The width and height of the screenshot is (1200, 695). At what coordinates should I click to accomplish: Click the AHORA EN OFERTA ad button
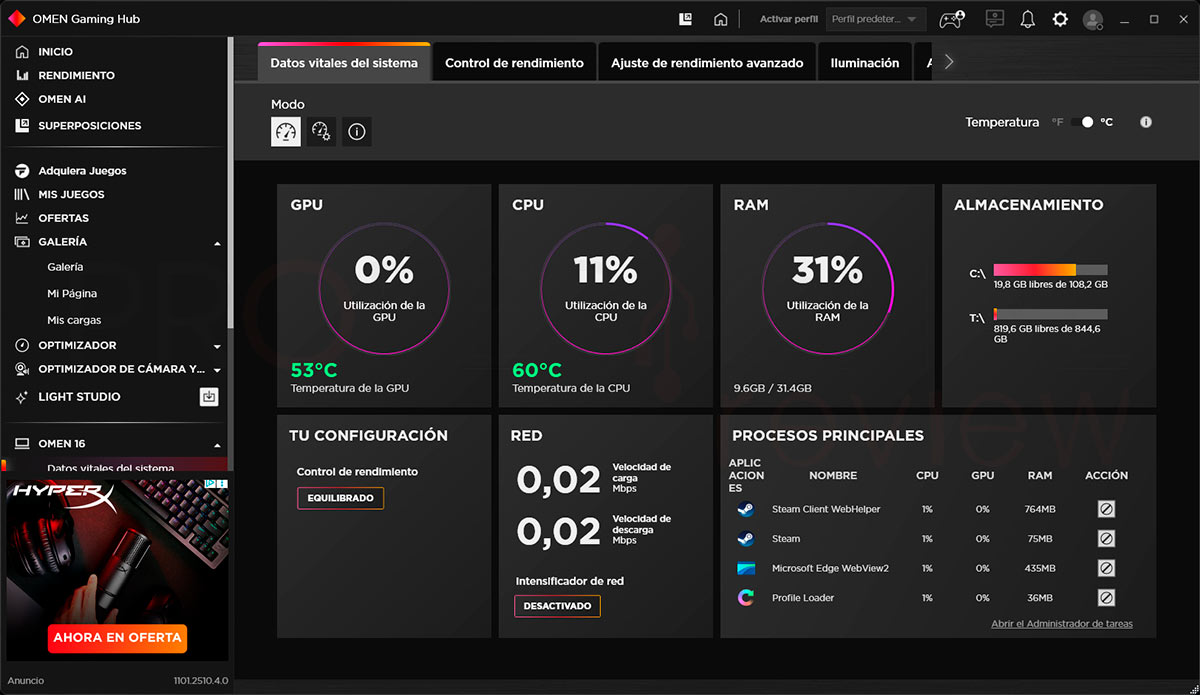click(x=117, y=638)
